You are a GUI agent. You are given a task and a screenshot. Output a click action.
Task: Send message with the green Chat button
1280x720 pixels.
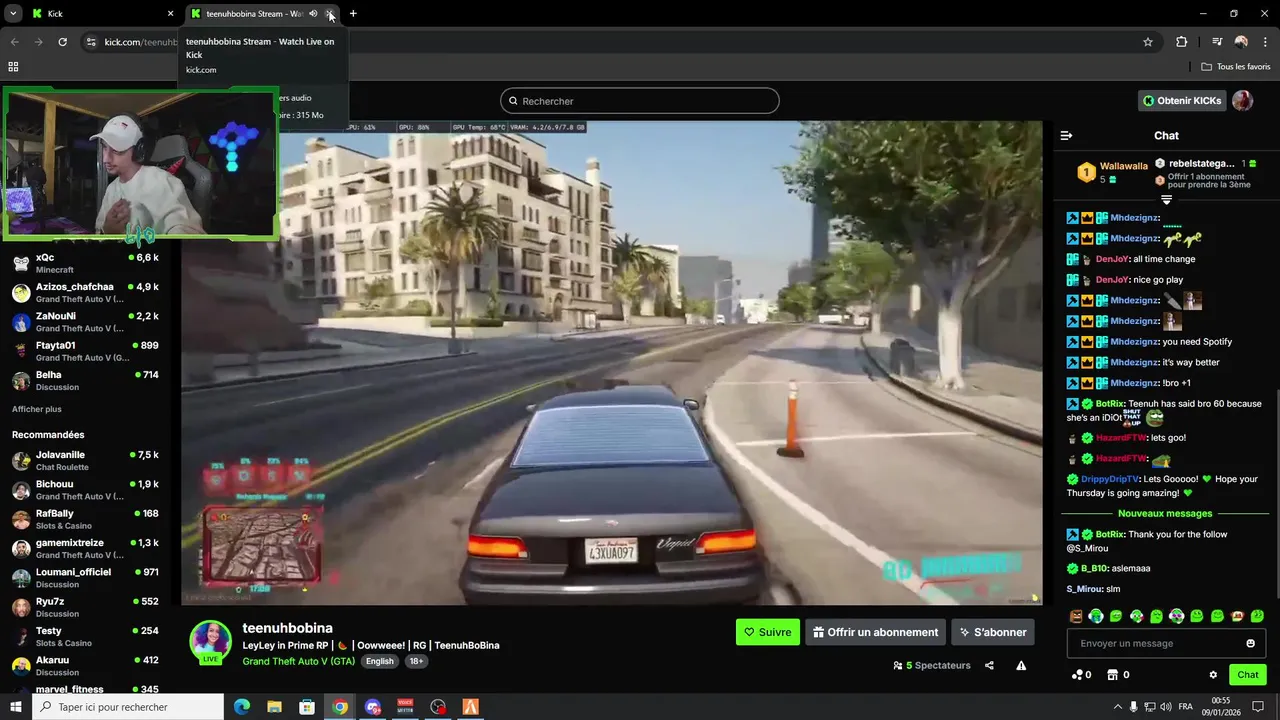coord(1248,675)
